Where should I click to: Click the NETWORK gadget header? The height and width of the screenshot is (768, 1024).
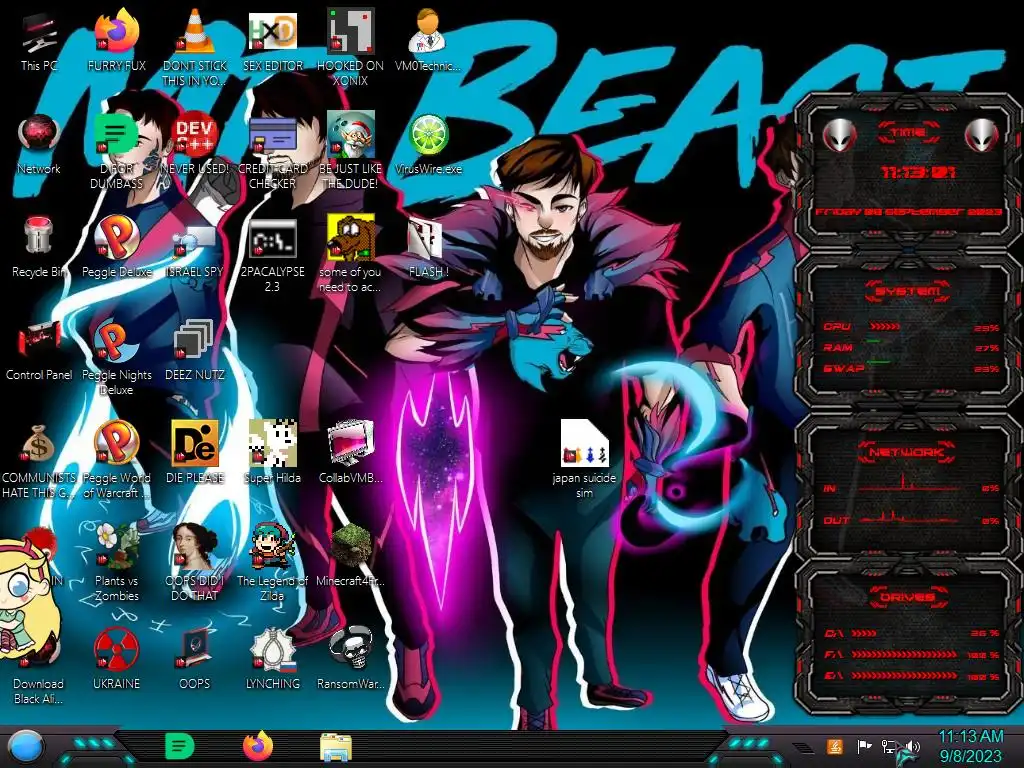coord(907,451)
